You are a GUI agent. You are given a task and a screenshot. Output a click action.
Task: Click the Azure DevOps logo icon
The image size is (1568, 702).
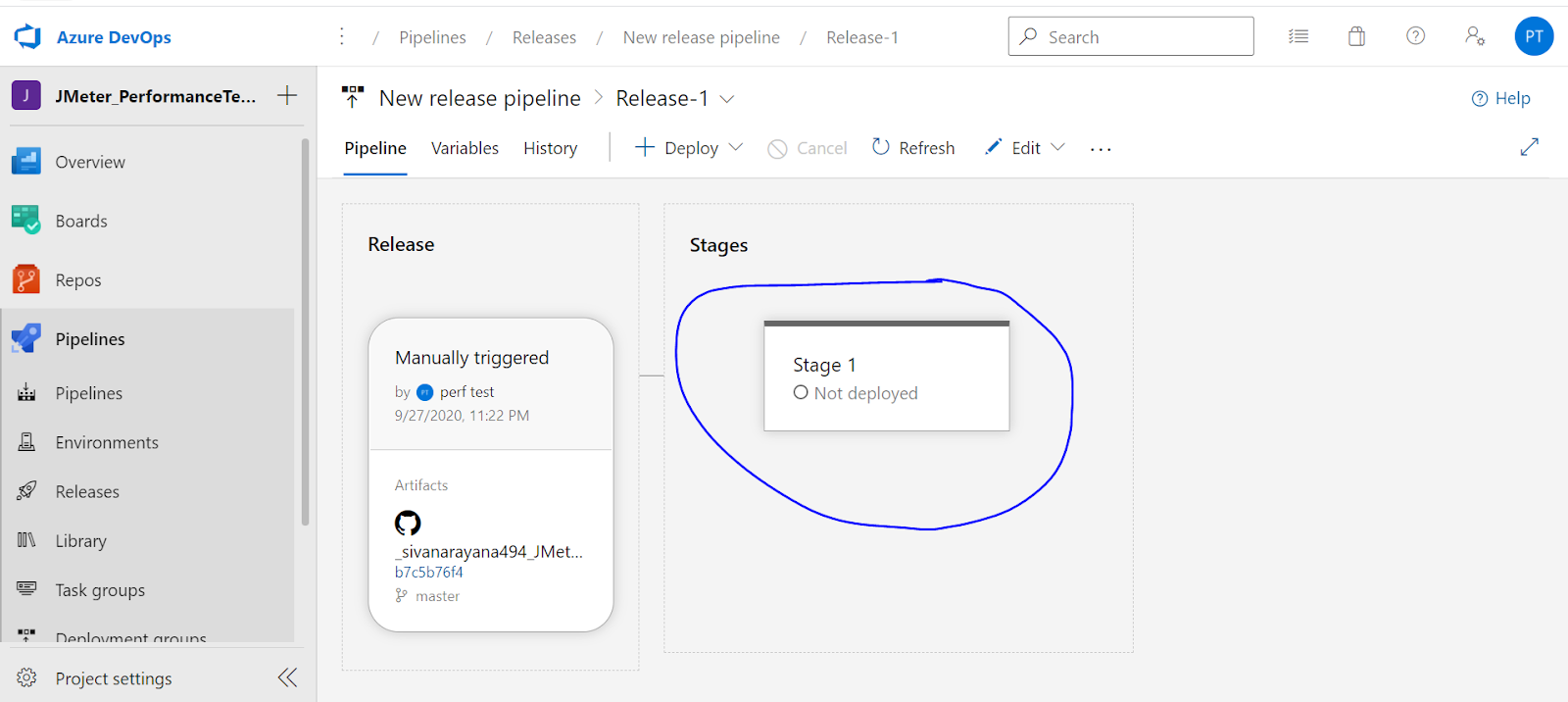pos(27,37)
